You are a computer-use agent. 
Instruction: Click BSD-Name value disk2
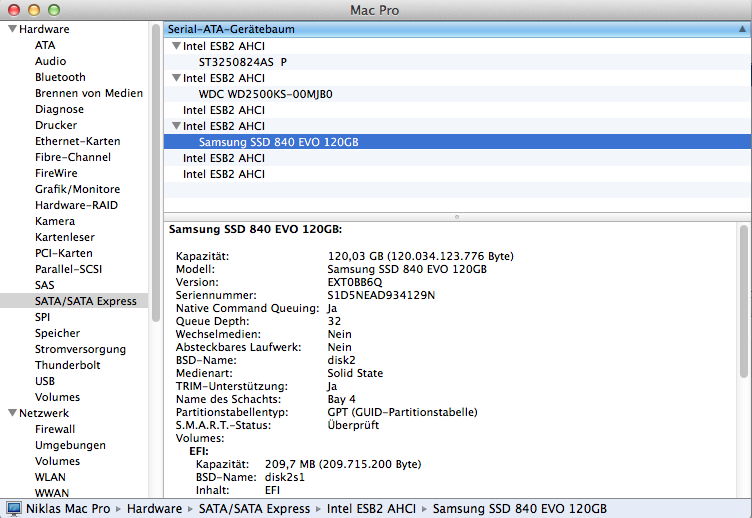(341, 360)
